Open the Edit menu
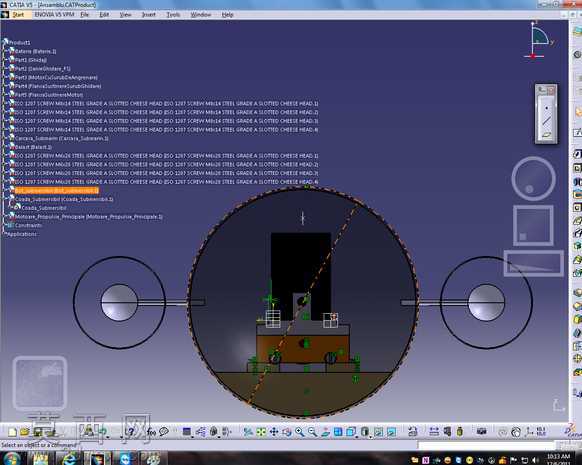Image resolution: width=582 pixels, height=465 pixels. 104,15
